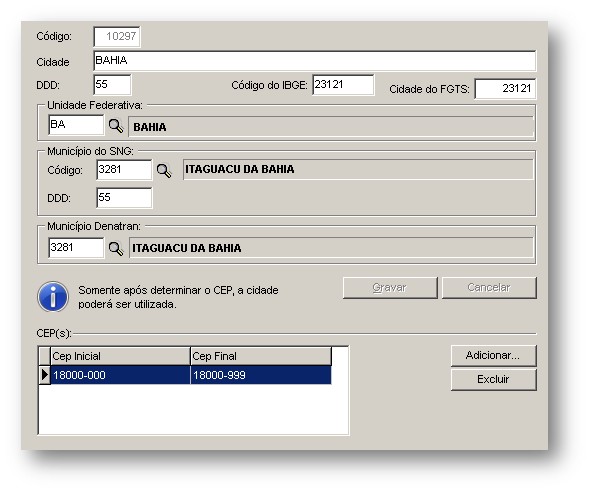Open Município do SNG search magnifier
Image resolution: width=590 pixels, height=492 pixels.
pyautogui.click(x=164, y=171)
